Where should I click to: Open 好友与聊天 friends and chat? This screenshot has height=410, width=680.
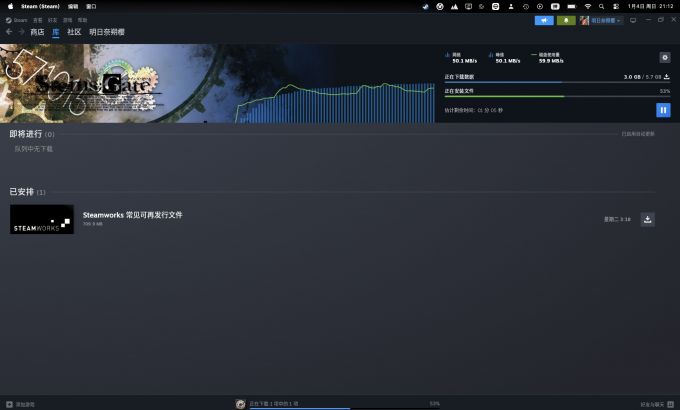tap(657, 404)
